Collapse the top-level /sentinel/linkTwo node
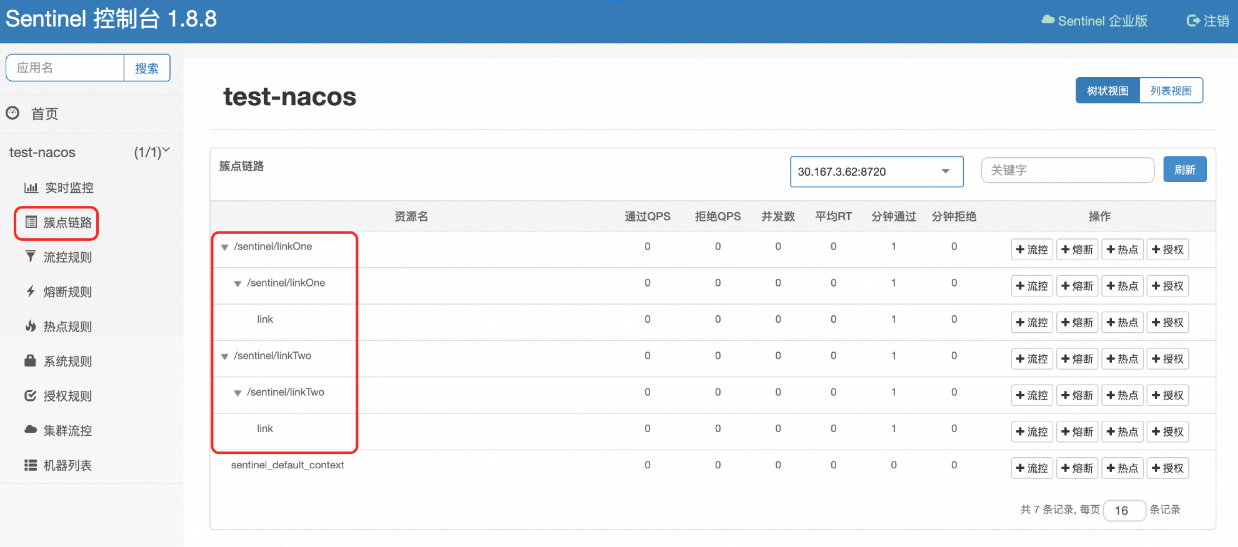Screen dimensions: 1238x547 tap(225, 356)
